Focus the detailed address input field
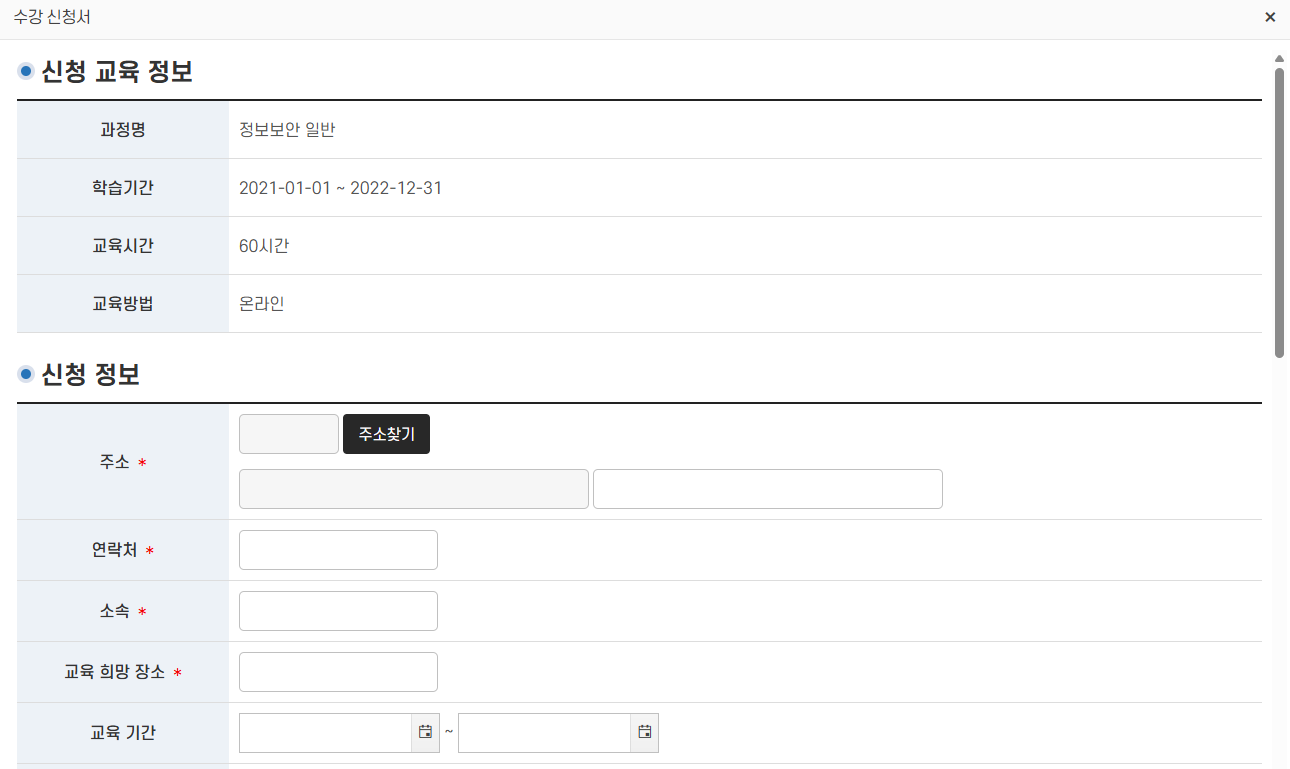 [767, 489]
